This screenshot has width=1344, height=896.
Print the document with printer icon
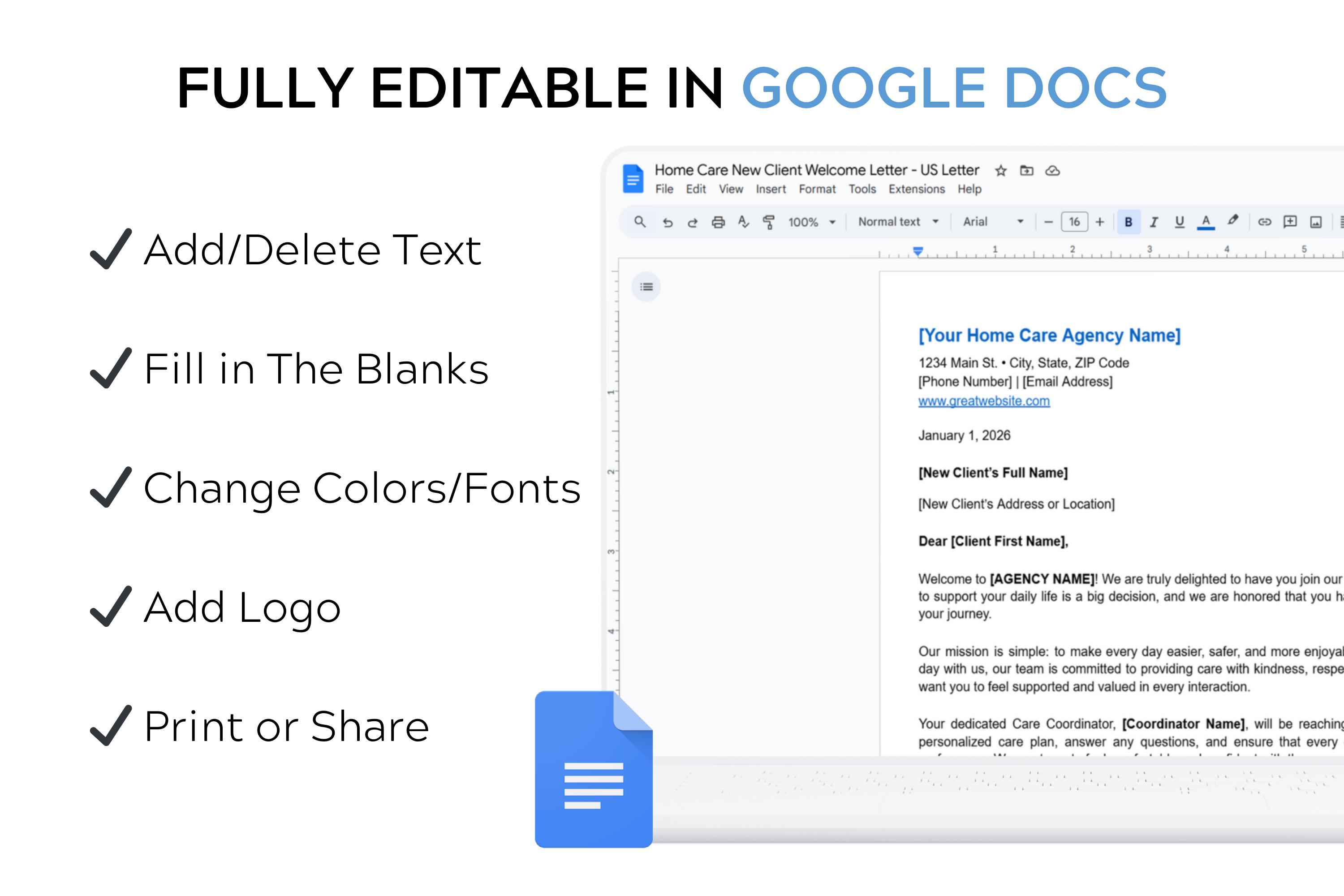click(x=718, y=222)
